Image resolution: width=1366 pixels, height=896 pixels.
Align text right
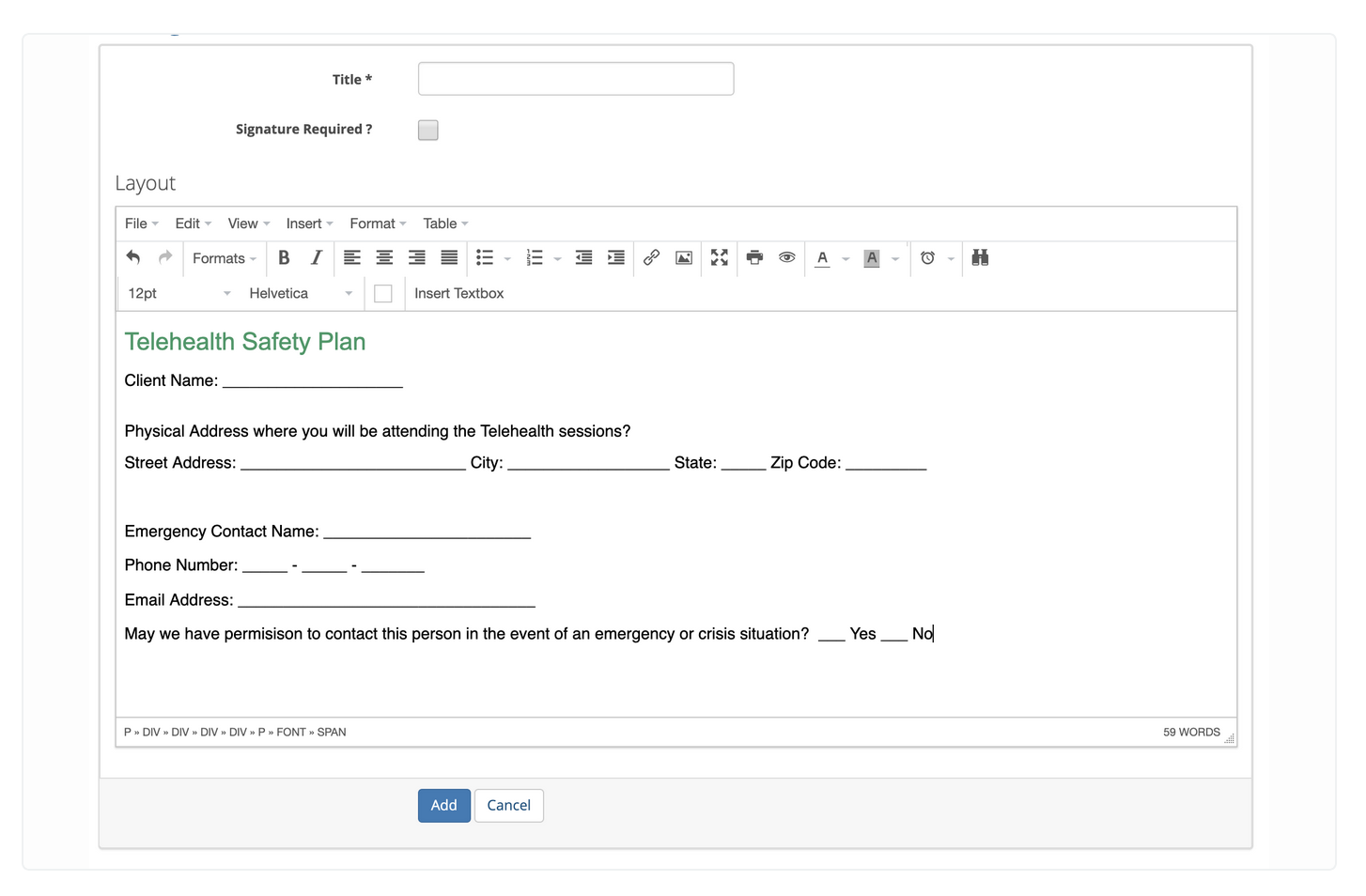pyautogui.click(x=417, y=257)
